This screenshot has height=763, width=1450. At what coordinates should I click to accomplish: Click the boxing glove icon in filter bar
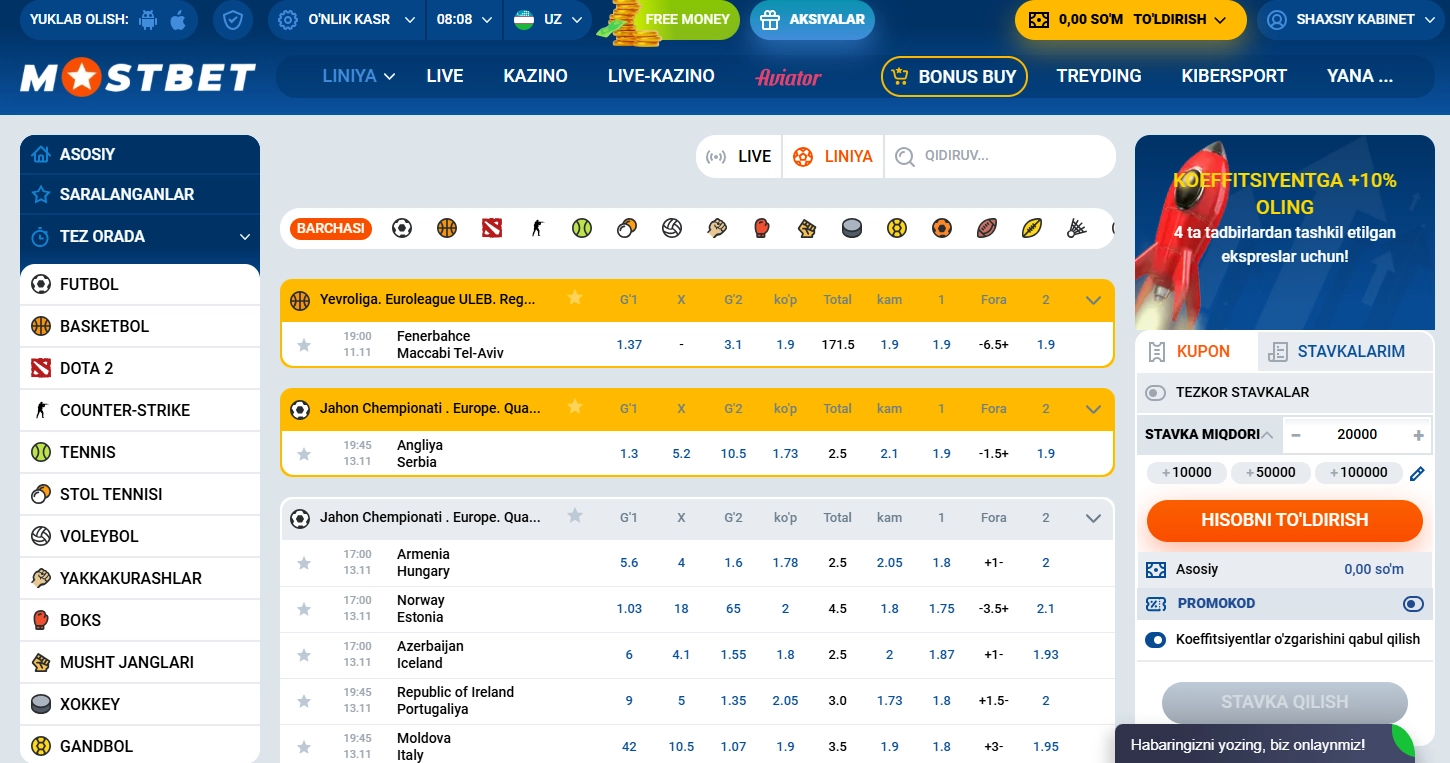pyautogui.click(x=762, y=228)
